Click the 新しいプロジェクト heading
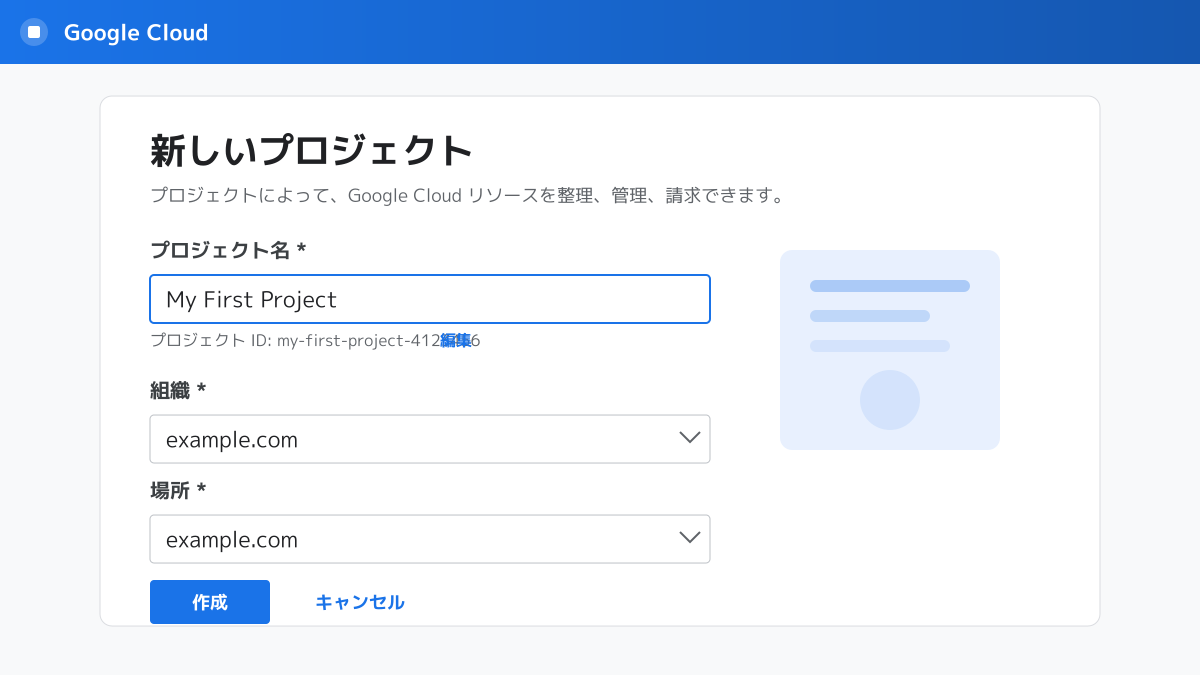This screenshot has height=675, width=1200. coord(311,151)
